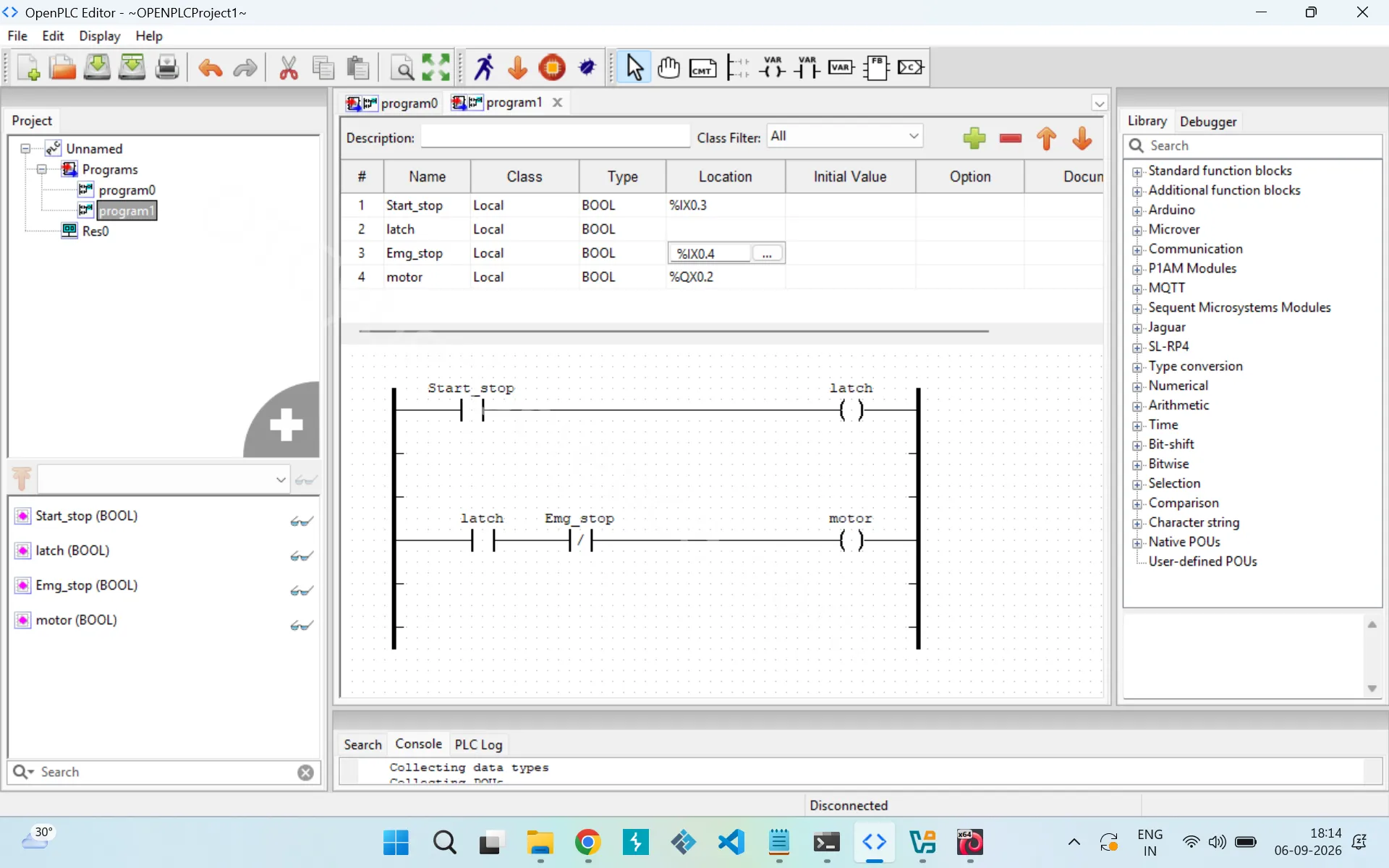Open the Help menu
The height and width of the screenshot is (868, 1389).
coord(149,35)
